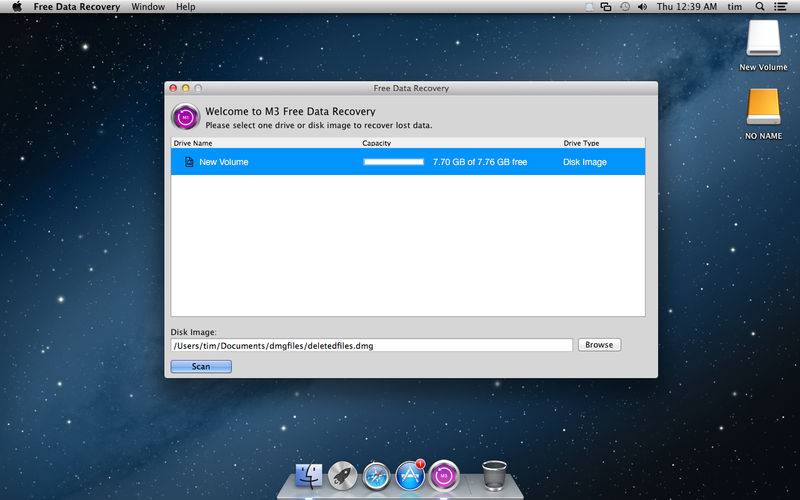This screenshot has height=500, width=800.
Task: Click the disk image file icon beside New Volume
Action: click(x=189, y=162)
